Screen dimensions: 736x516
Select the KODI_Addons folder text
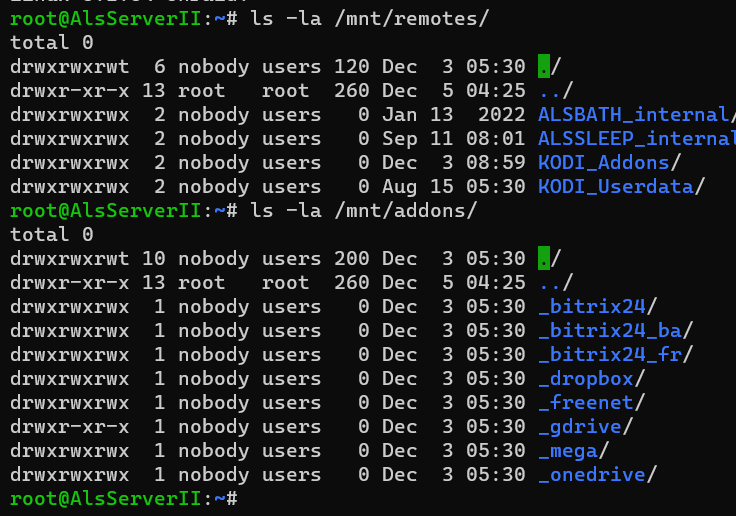[604, 163]
